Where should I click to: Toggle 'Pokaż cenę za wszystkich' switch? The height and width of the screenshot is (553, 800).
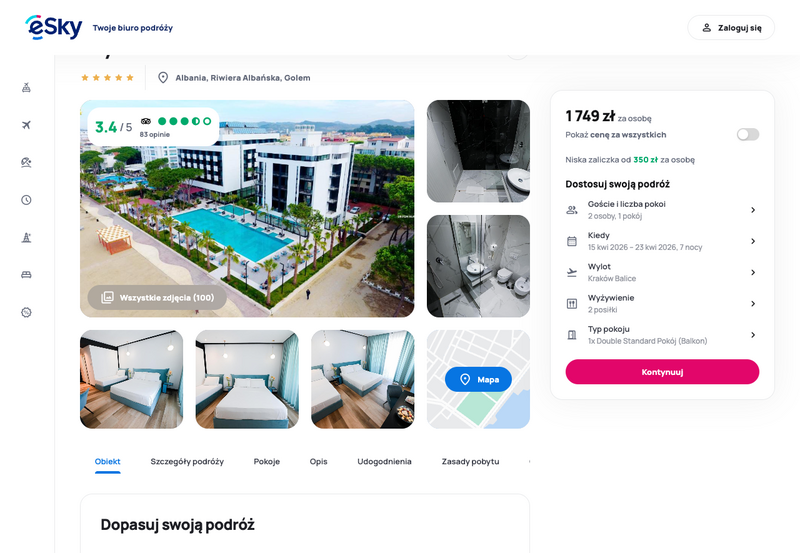[x=747, y=134]
